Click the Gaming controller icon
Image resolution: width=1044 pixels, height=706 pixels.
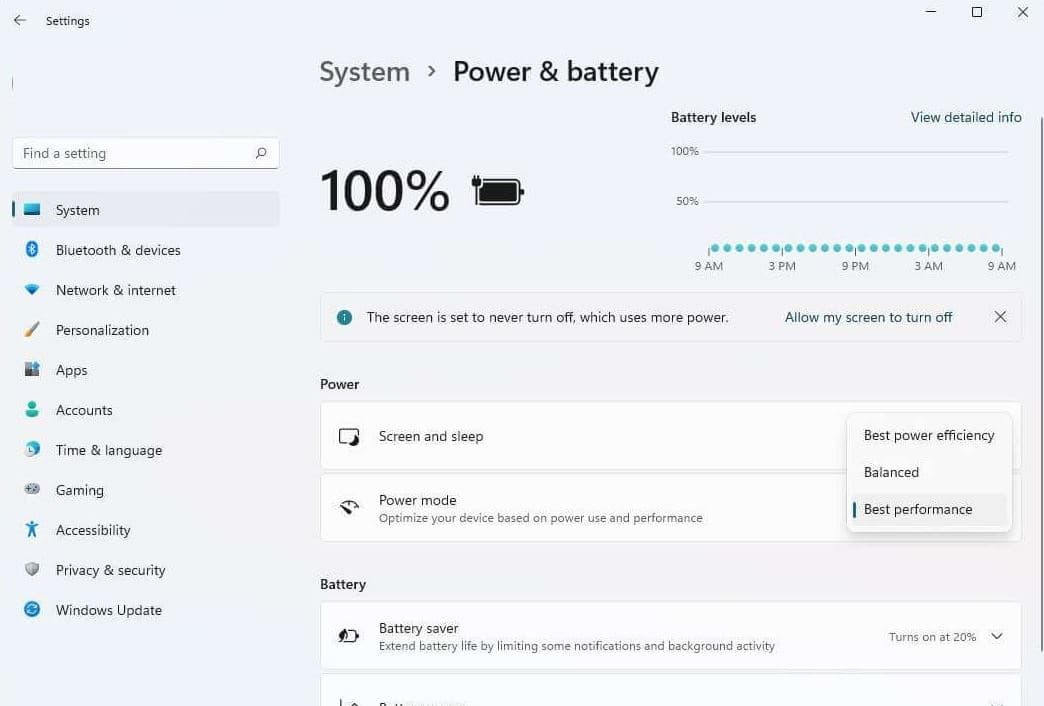point(32,490)
